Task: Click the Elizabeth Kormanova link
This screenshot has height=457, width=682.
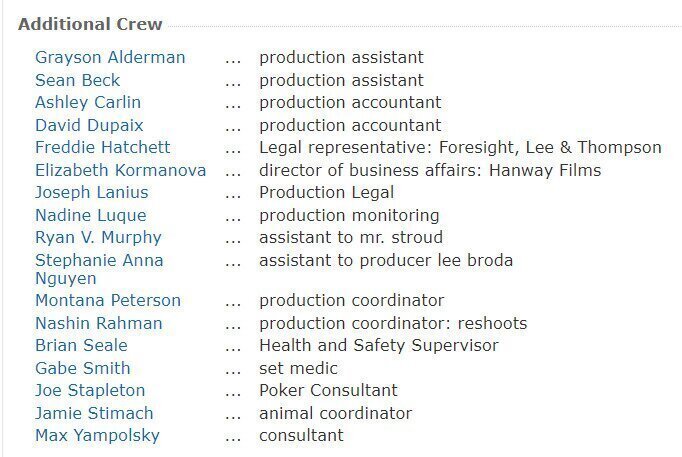Action: (x=120, y=170)
